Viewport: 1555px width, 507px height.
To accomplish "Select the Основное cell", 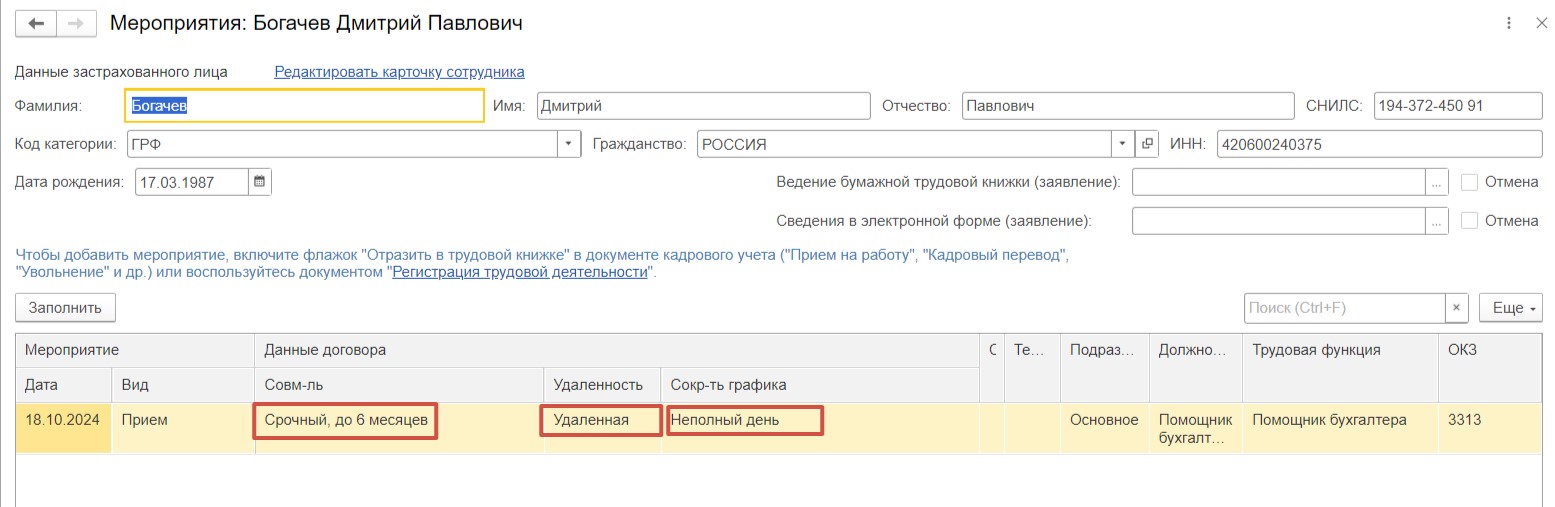I will tap(1105, 429).
